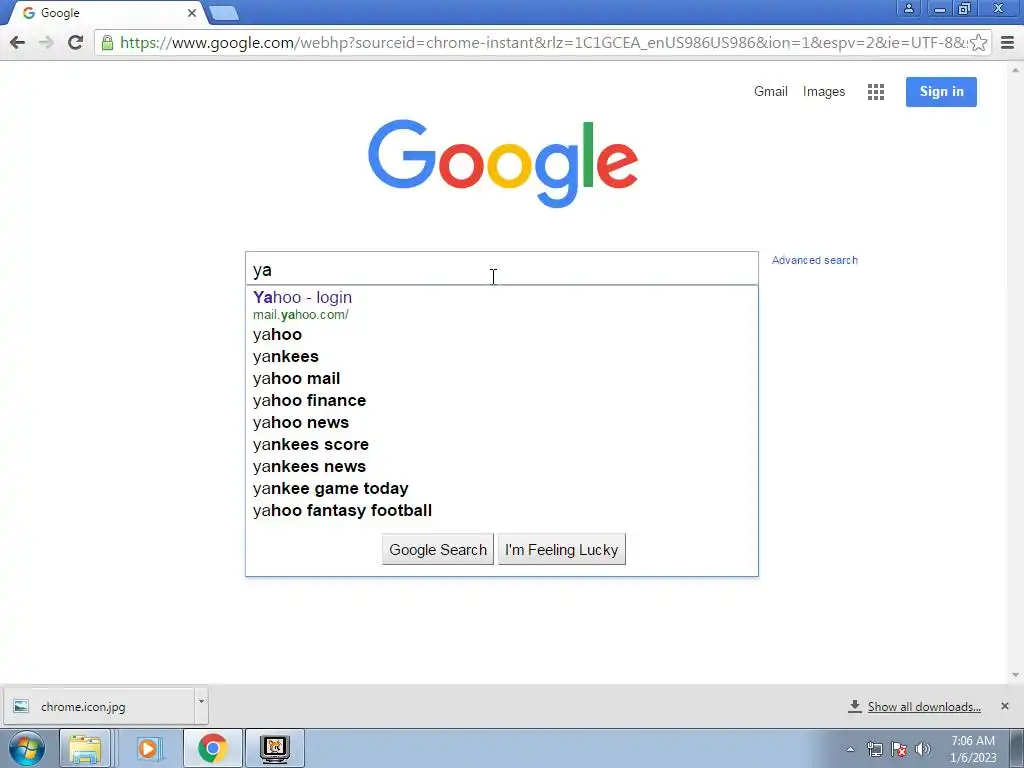Click the Chrome taskbar icon

point(212,748)
